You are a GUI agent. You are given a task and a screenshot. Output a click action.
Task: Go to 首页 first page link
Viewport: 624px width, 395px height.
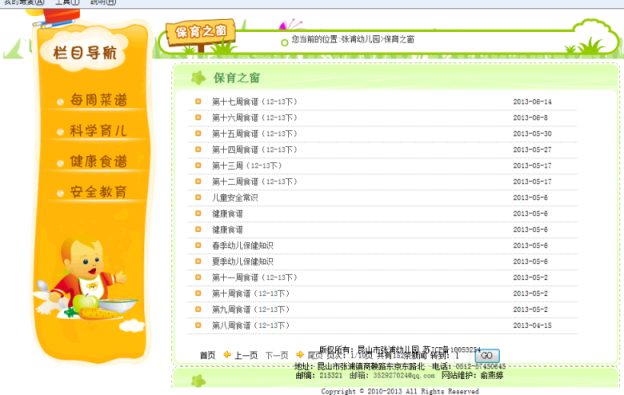click(207, 355)
